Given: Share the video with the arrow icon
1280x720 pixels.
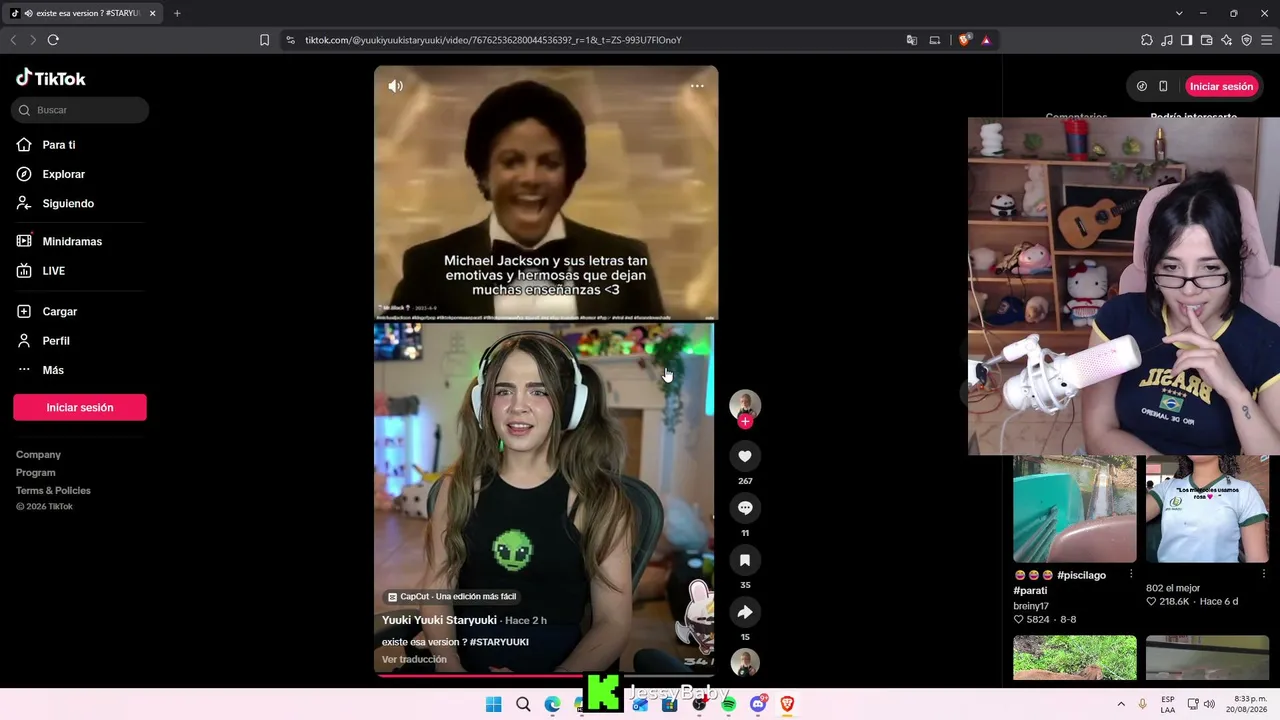Looking at the screenshot, I should (745, 612).
